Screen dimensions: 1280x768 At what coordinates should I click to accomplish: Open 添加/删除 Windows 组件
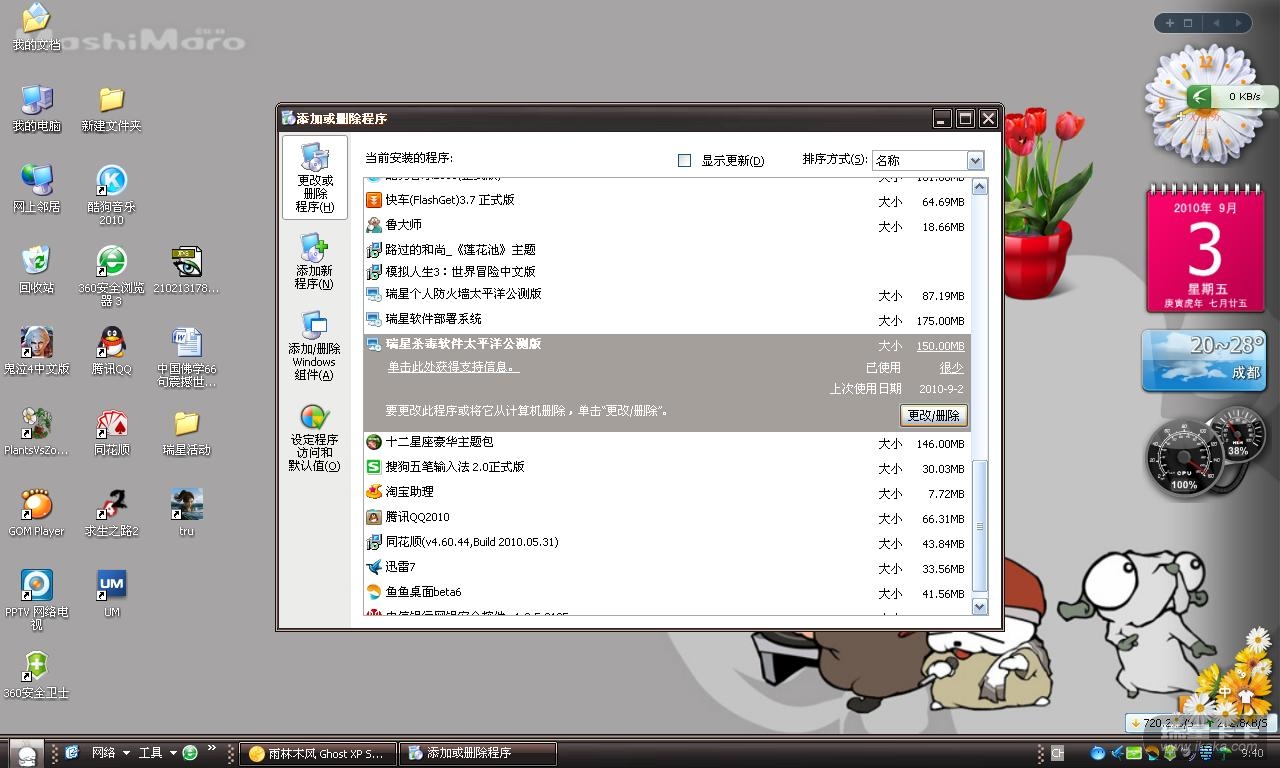[314, 346]
